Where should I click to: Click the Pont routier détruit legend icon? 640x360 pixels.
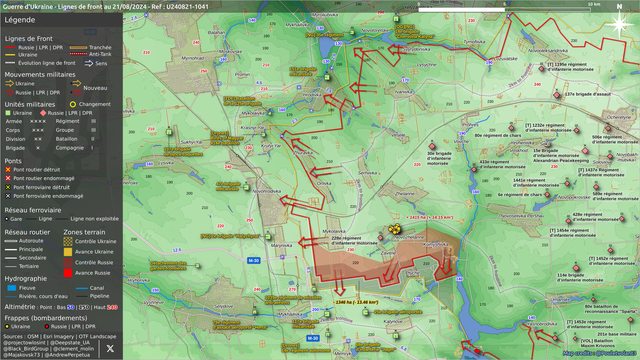click(8, 169)
